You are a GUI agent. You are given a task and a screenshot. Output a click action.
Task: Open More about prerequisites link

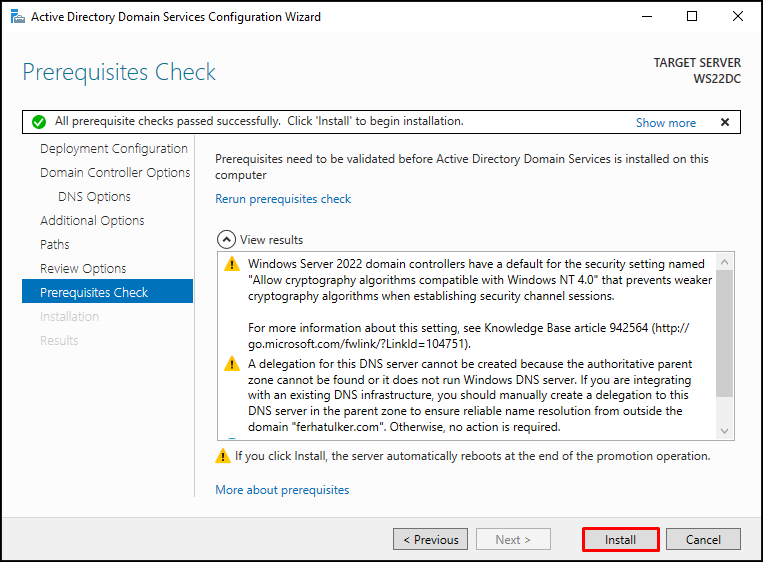[282, 489]
